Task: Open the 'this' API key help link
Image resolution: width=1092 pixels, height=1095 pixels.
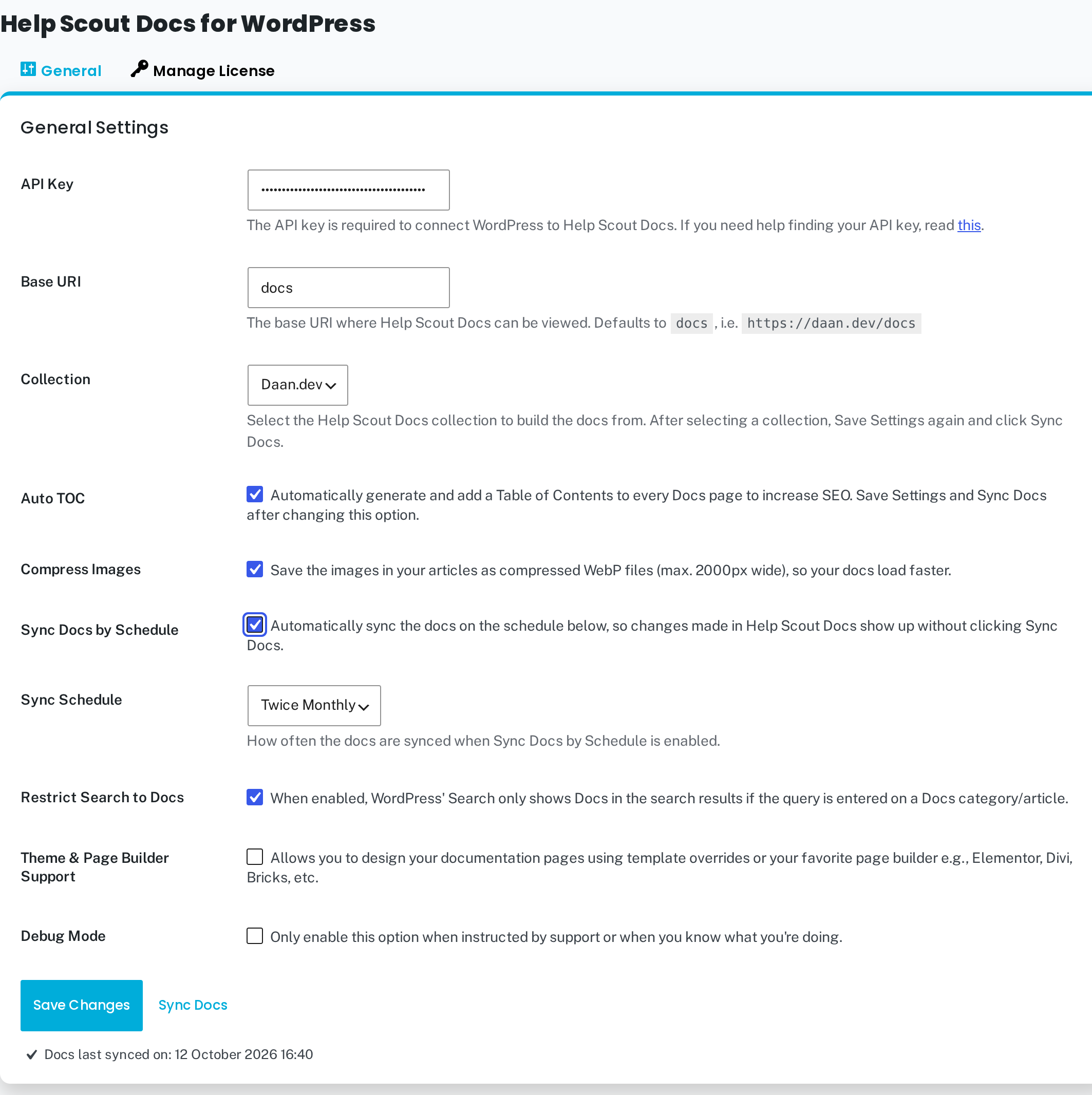Action: pyautogui.click(x=968, y=225)
